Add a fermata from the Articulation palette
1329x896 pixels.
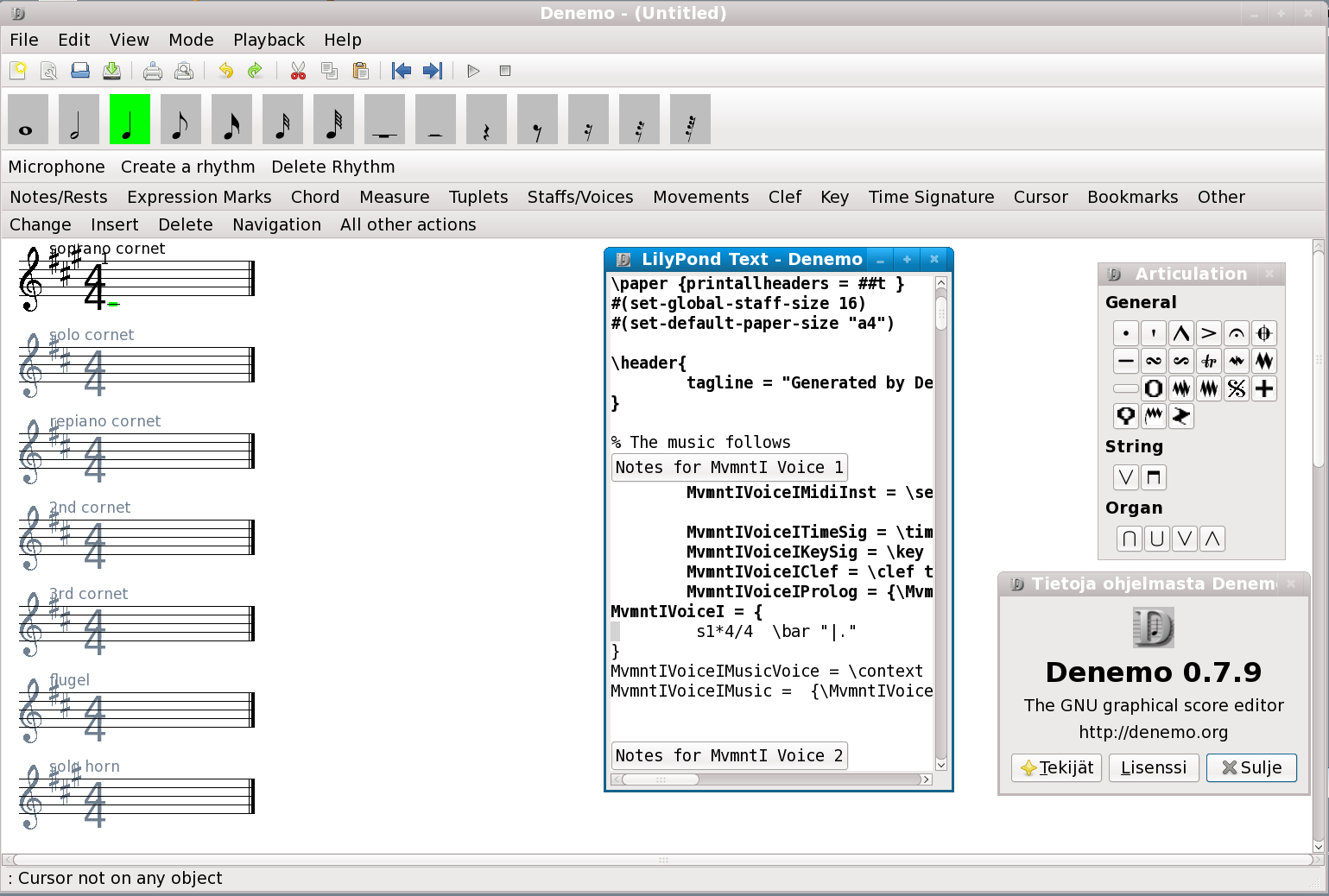(x=1237, y=333)
